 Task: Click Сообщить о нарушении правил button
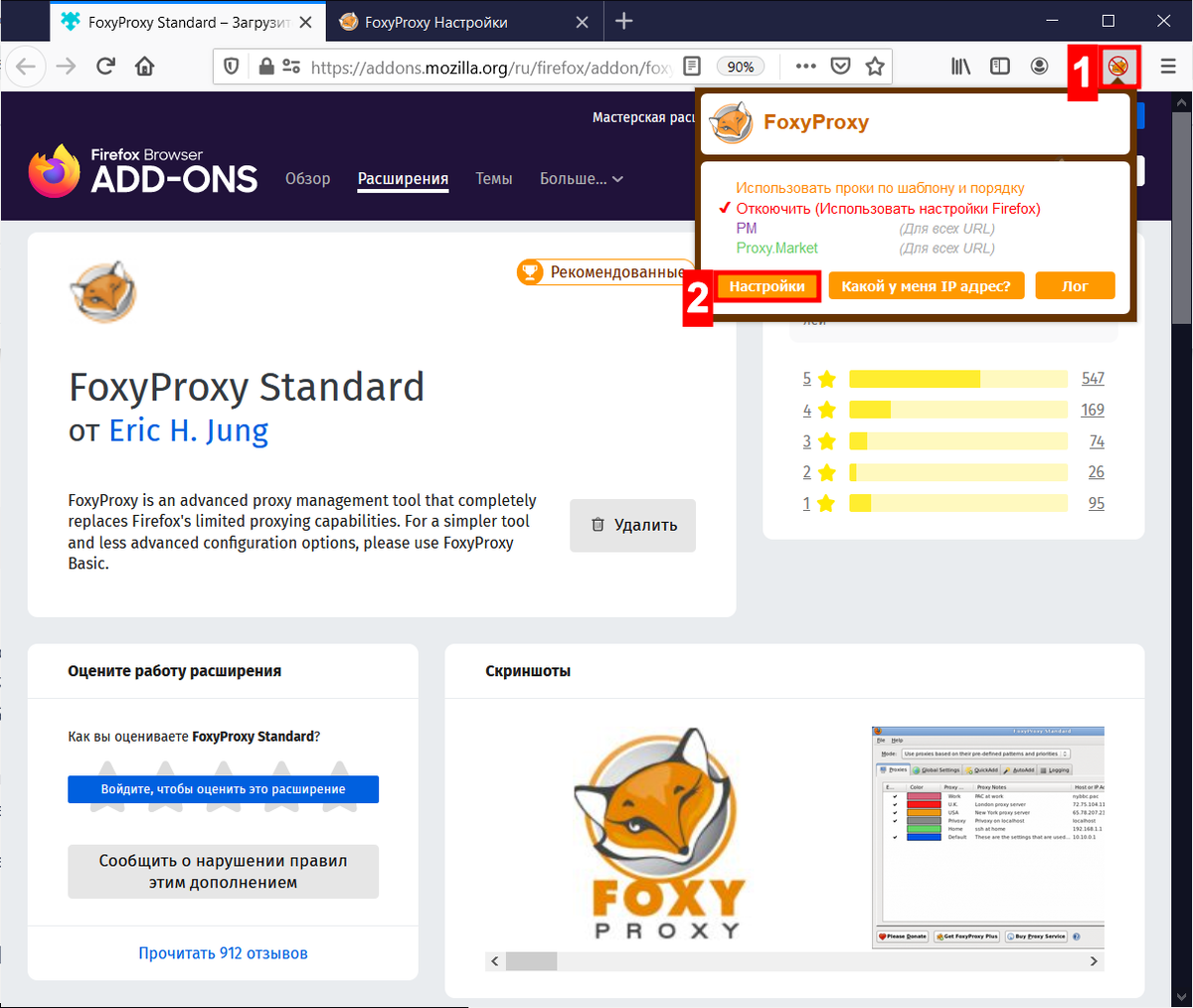coord(223,872)
